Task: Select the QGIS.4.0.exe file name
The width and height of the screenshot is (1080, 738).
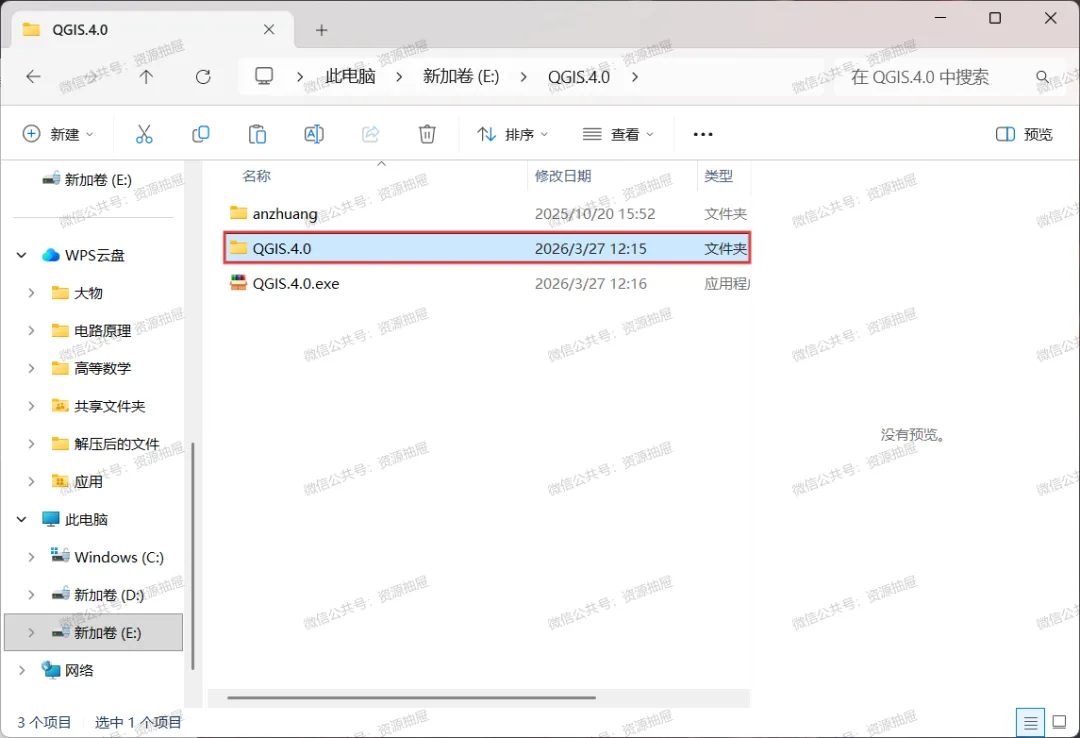Action: point(295,283)
